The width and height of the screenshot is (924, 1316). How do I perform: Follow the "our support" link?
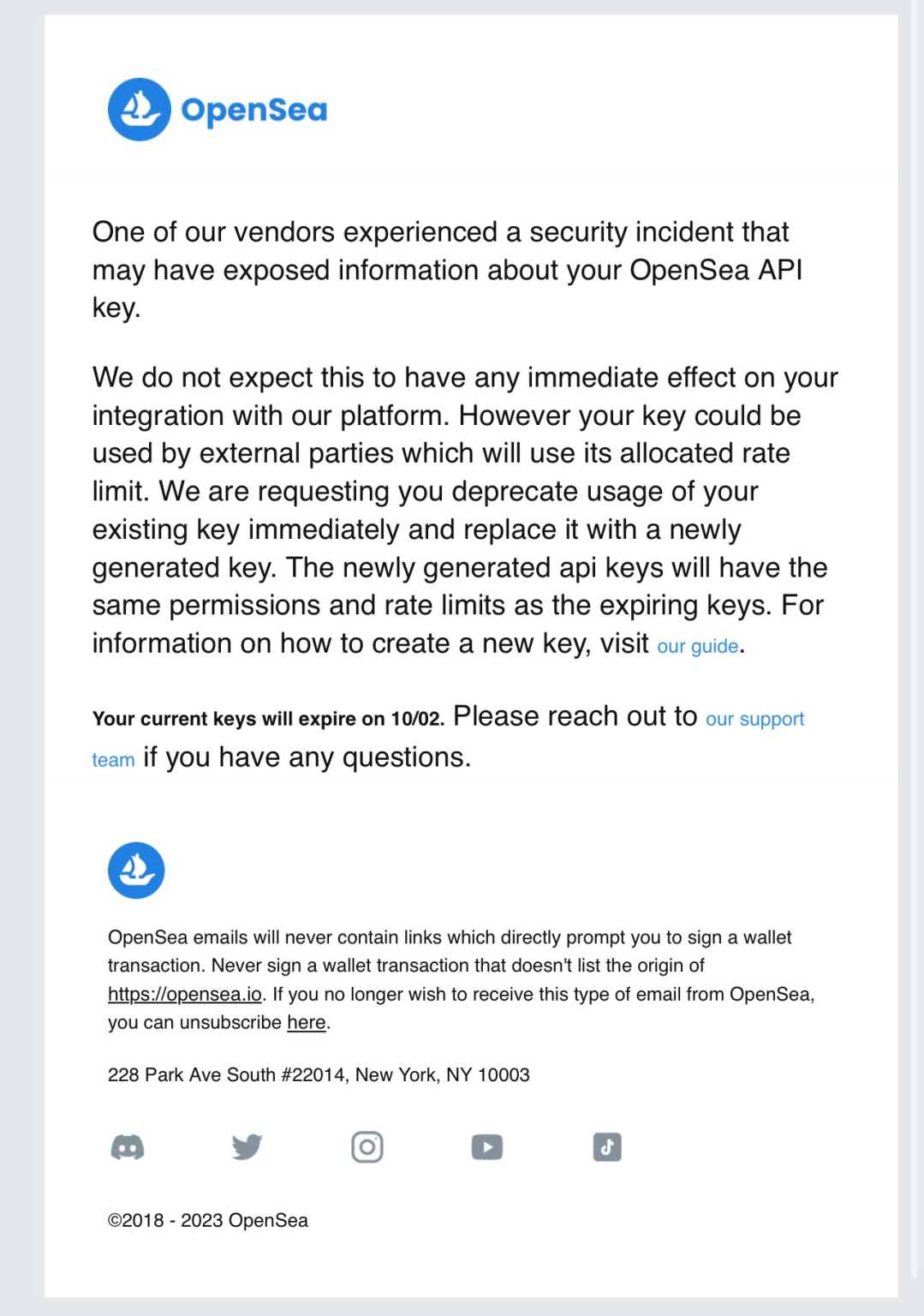click(x=754, y=719)
